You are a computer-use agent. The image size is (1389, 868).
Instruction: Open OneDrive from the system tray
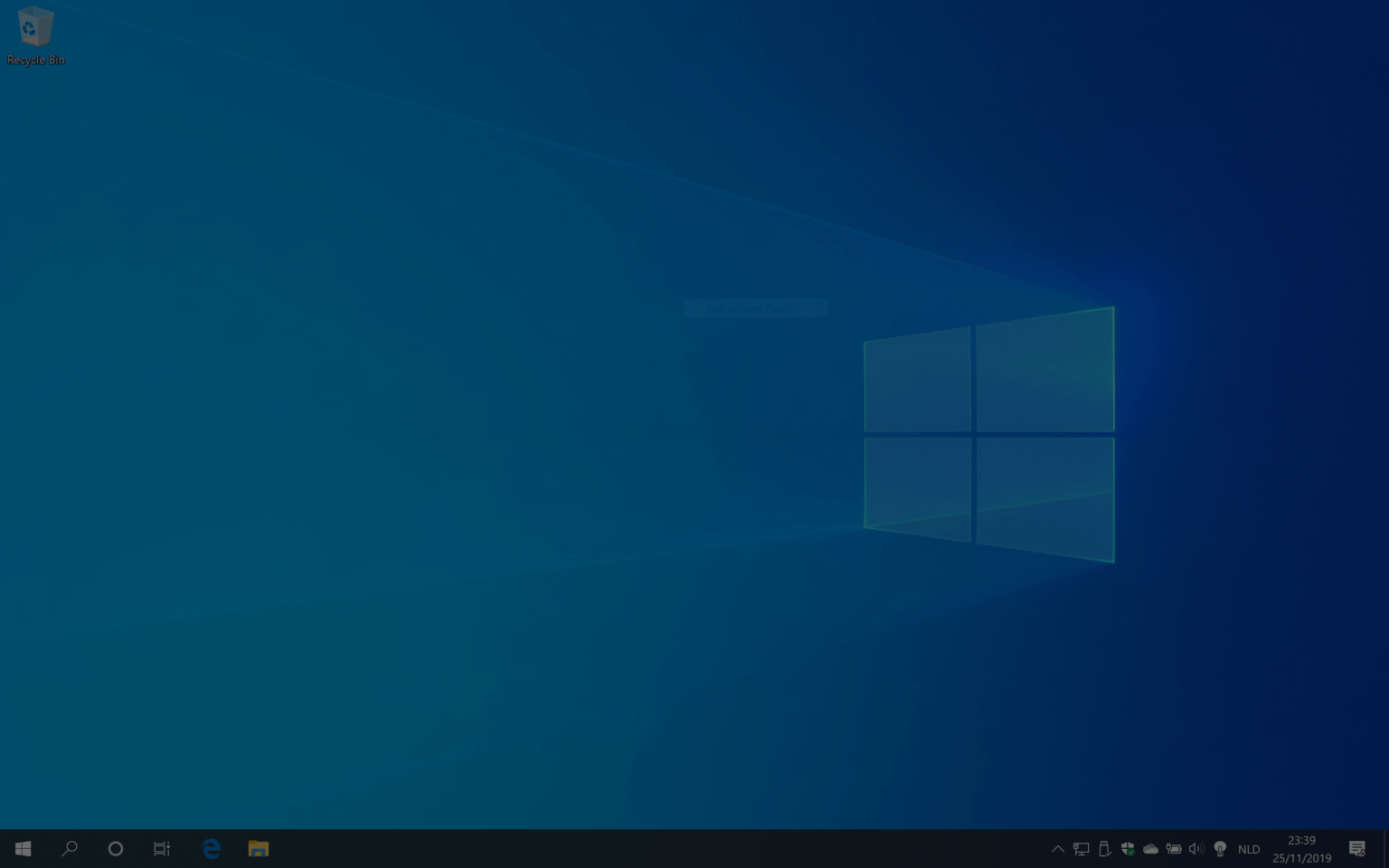coord(1150,849)
